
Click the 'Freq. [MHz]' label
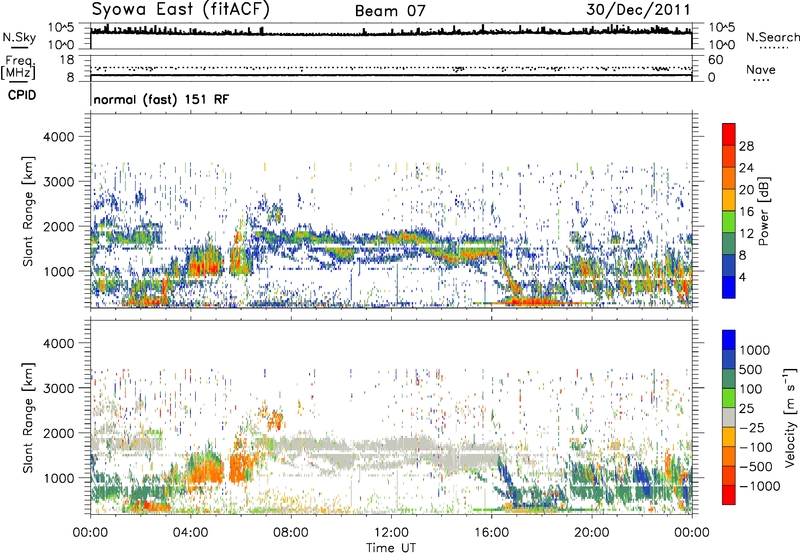[x=18, y=68]
